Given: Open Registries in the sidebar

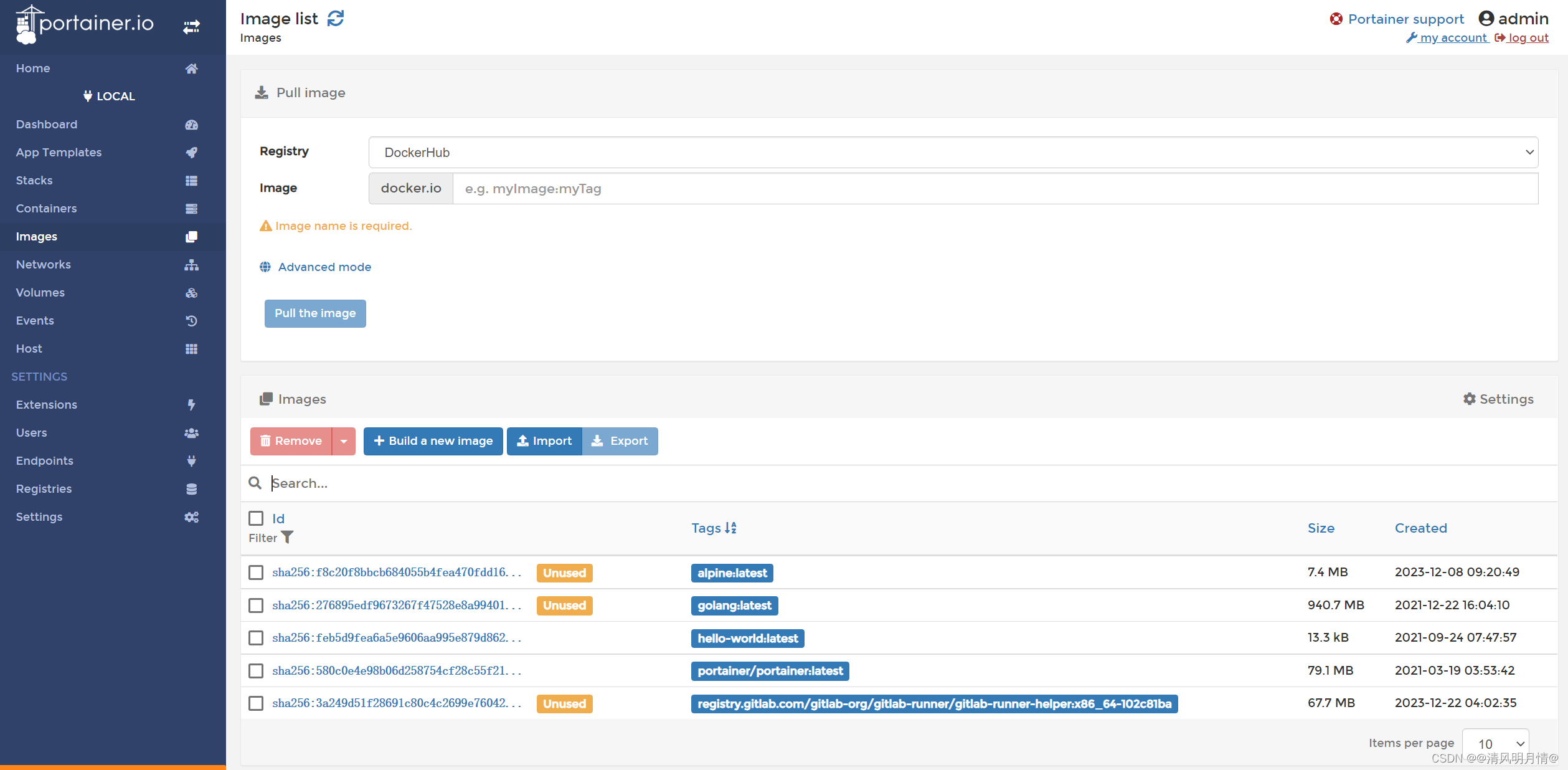Looking at the screenshot, I should point(113,489).
